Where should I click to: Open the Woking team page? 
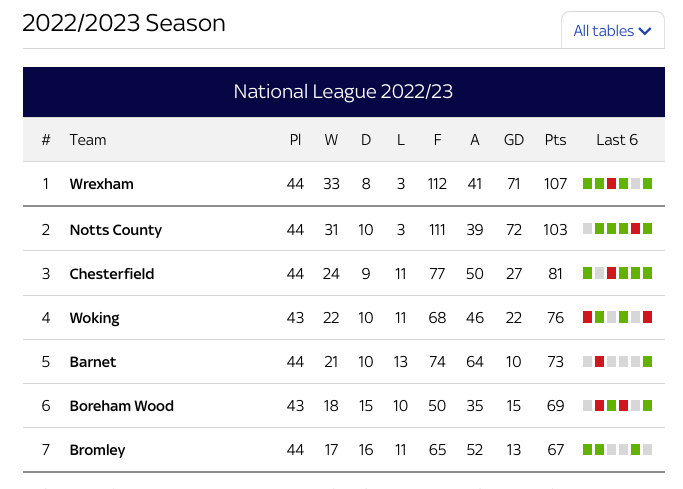[x=95, y=318]
